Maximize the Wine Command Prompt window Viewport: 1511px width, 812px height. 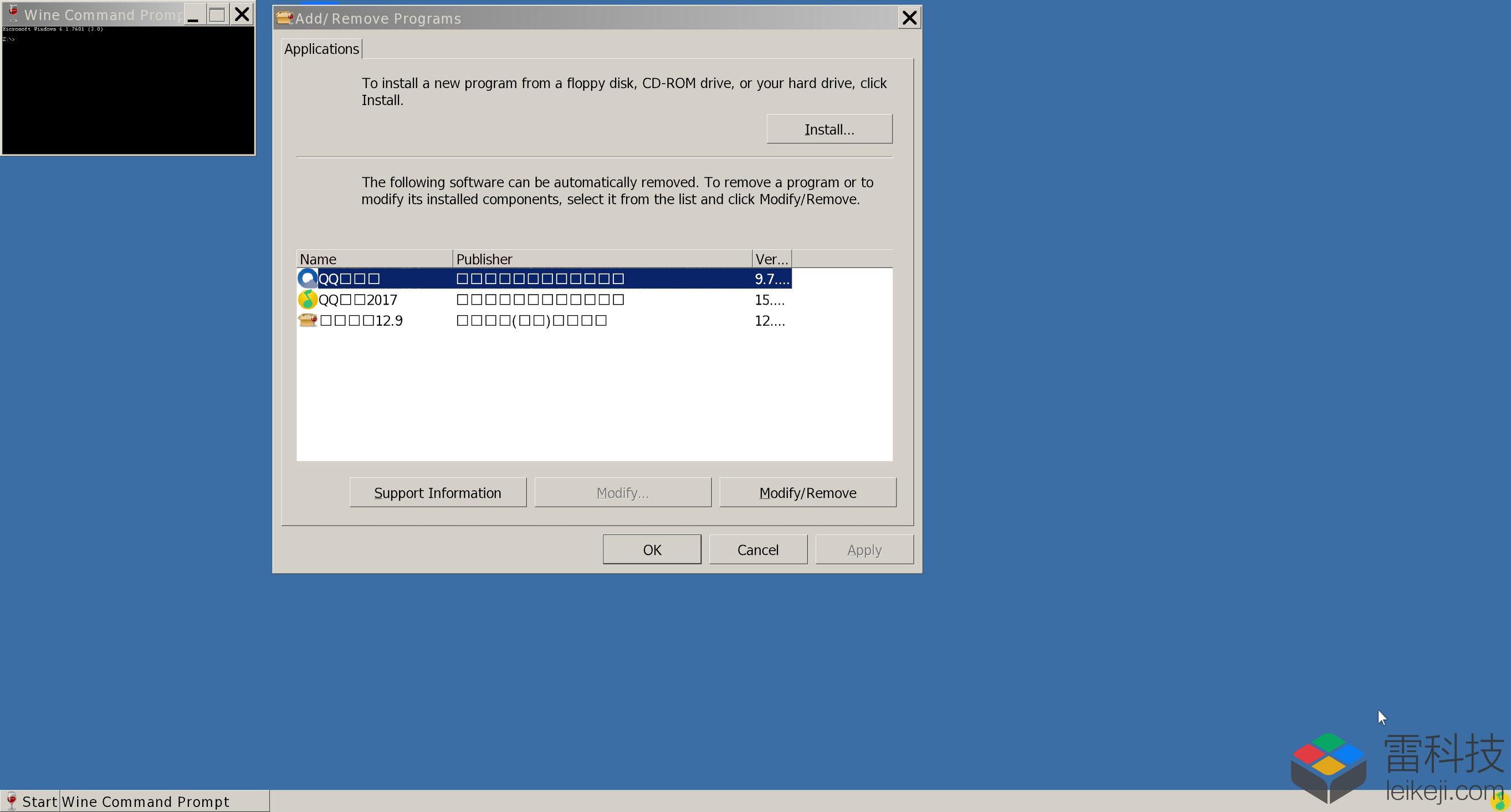coord(217,14)
